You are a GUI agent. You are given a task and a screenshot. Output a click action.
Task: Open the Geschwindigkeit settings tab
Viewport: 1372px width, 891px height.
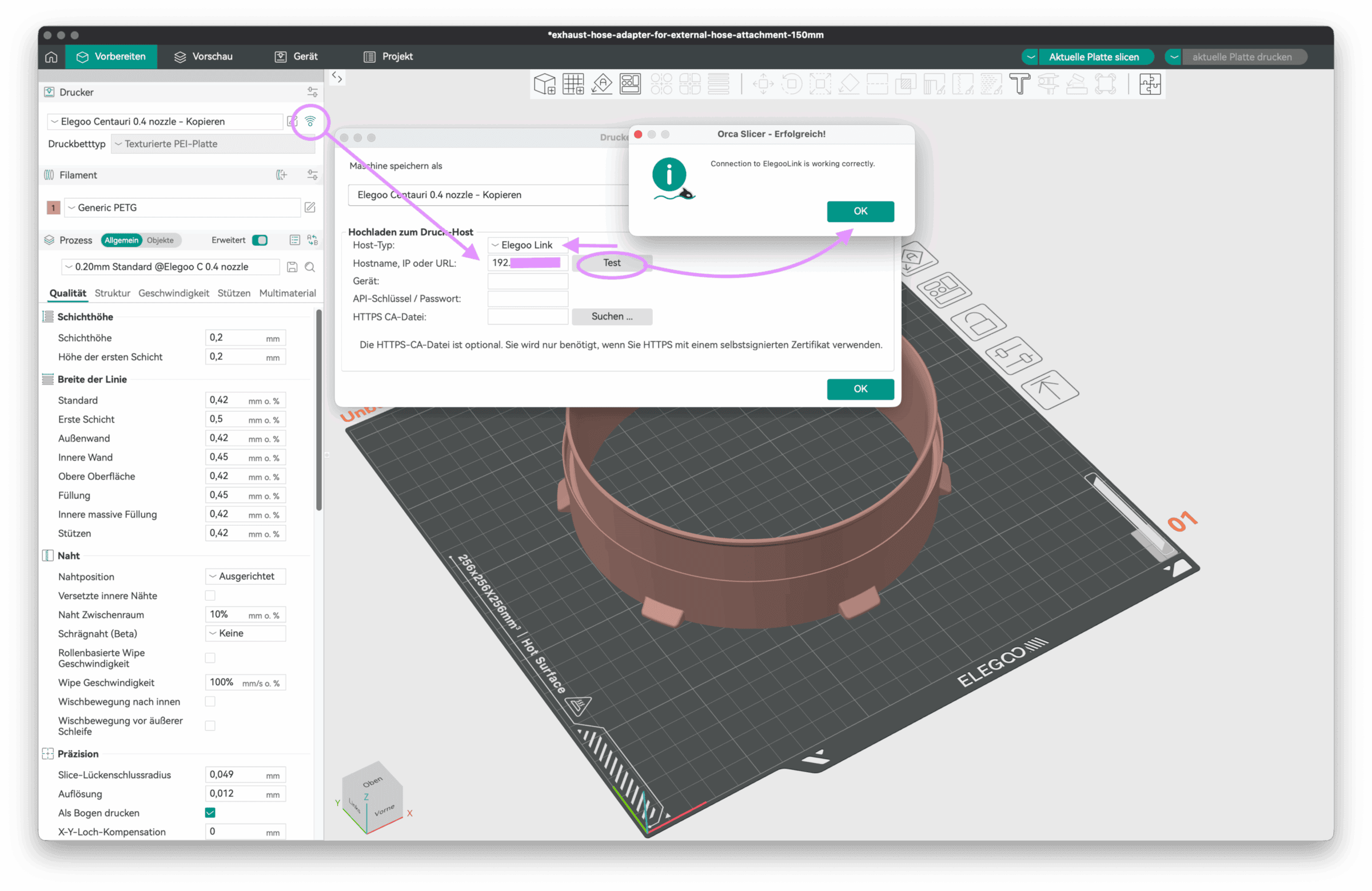click(174, 293)
